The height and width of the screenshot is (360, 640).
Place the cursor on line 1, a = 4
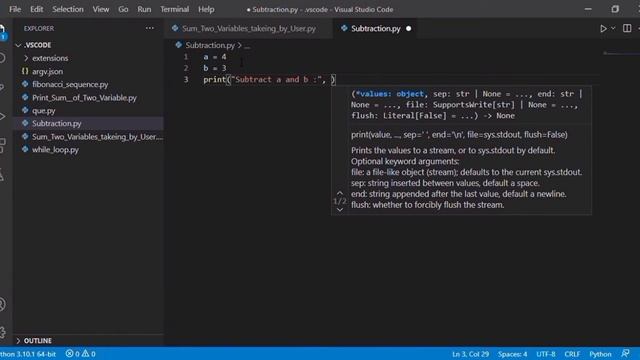[x=215, y=57]
